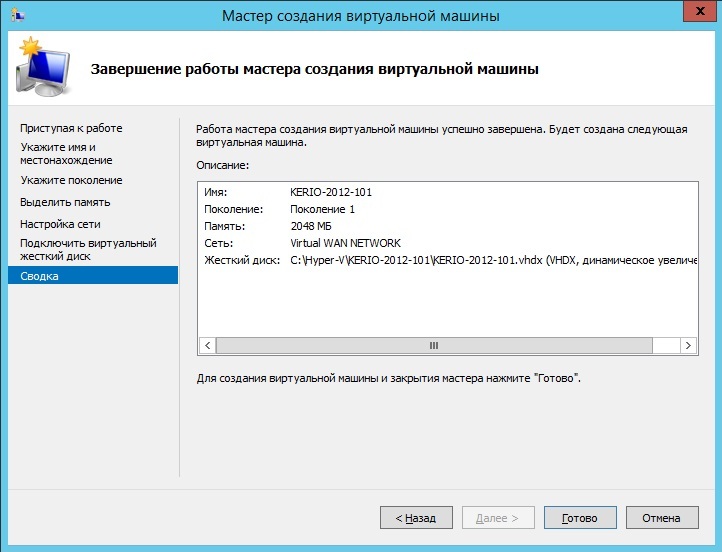This screenshot has width=722, height=552.
Task: Click the 'Готово' button to finish
Action: coord(579,518)
